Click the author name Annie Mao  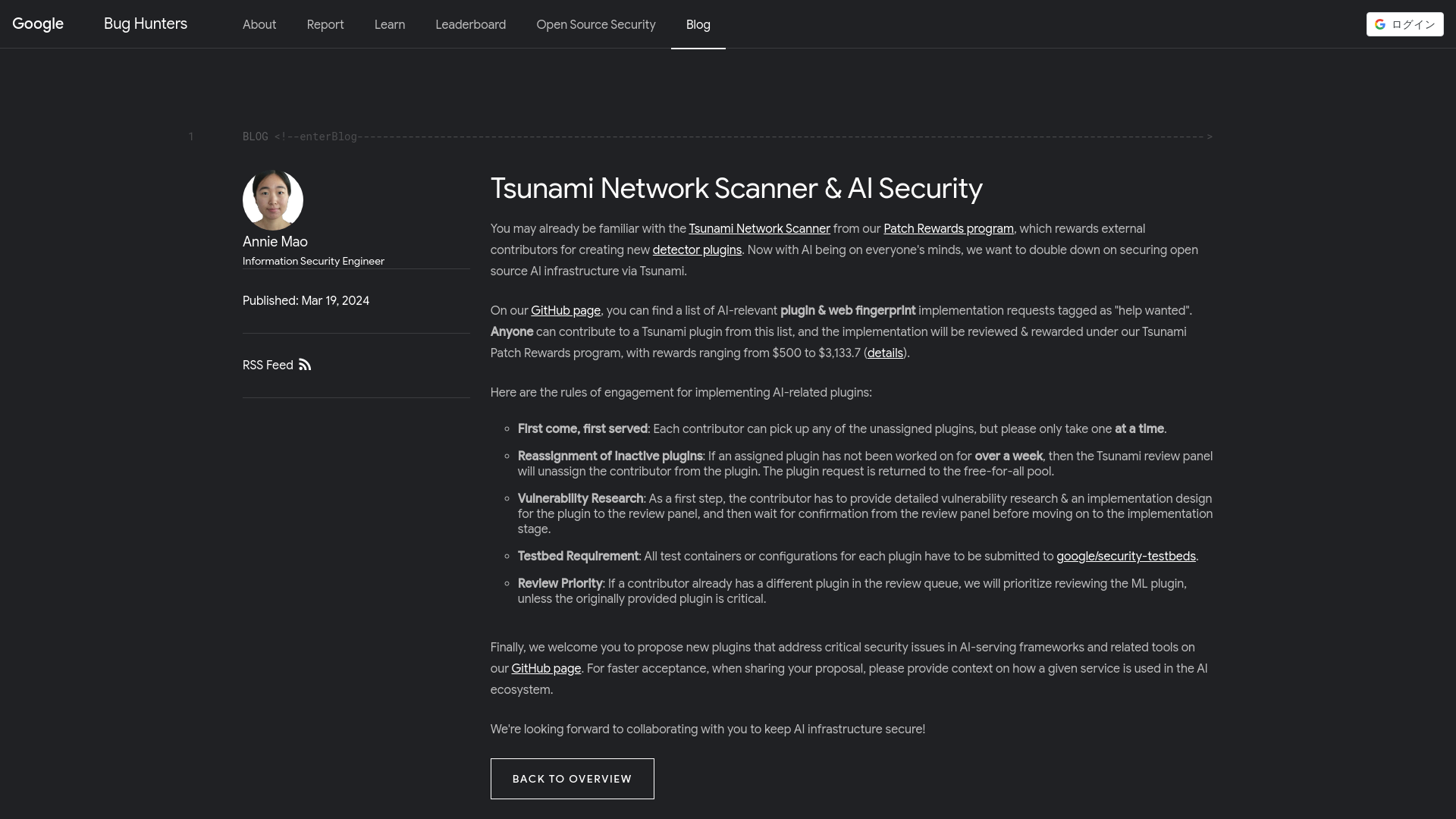[x=275, y=242]
